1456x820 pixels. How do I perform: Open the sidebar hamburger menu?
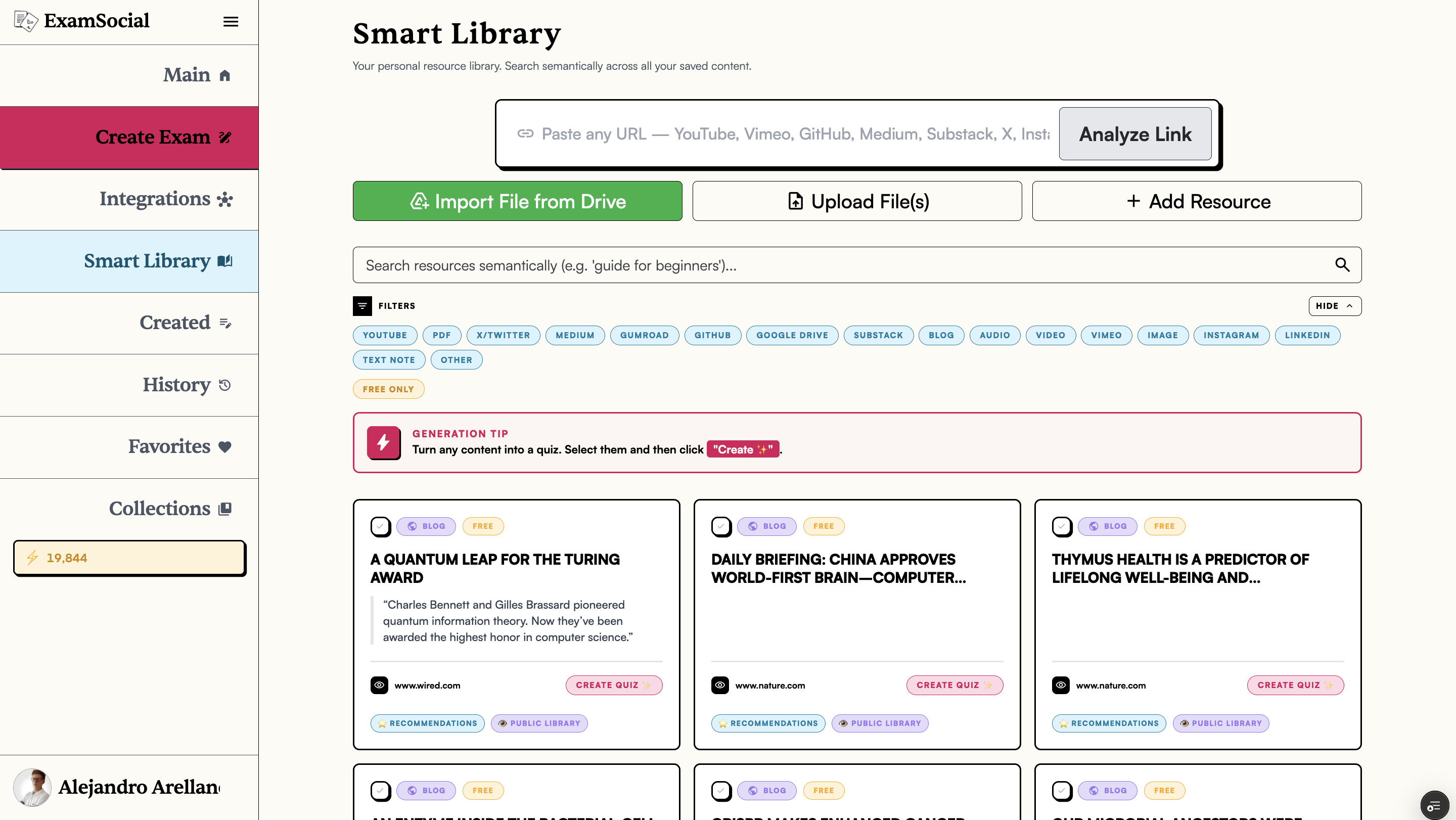pos(231,21)
